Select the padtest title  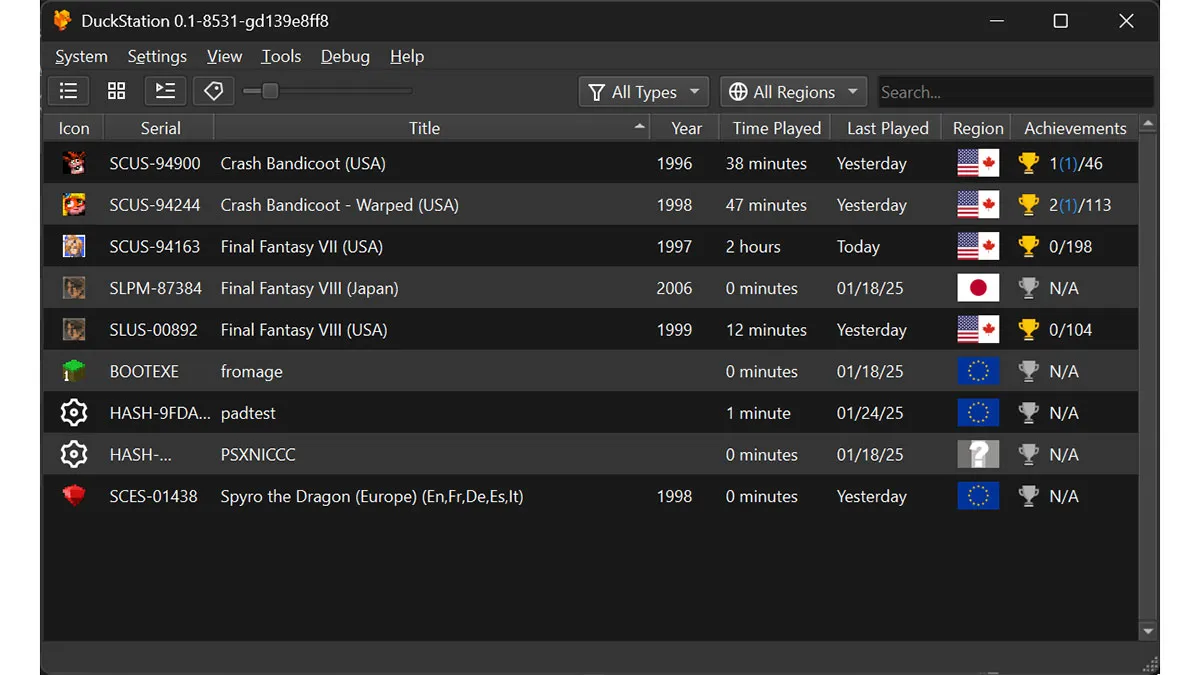(x=248, y=413)
